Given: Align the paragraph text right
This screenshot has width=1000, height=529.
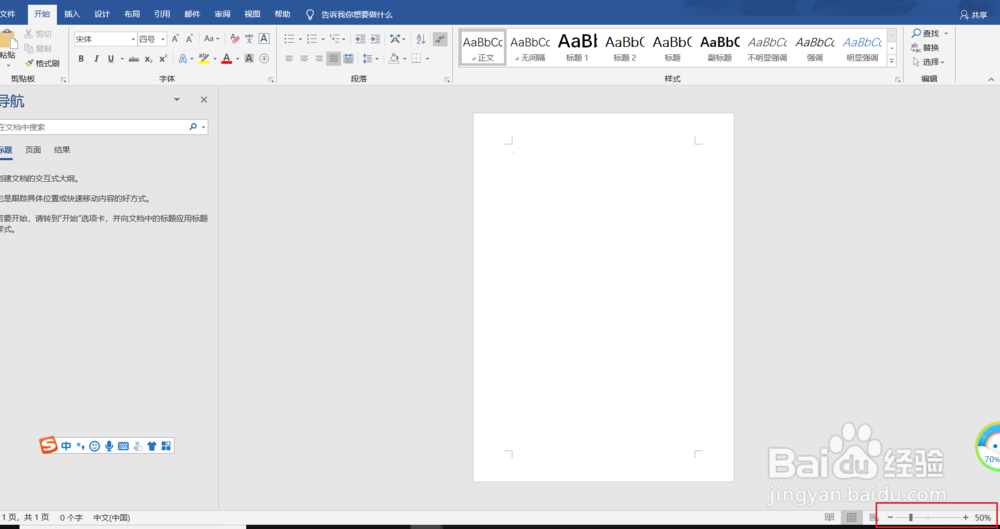Looking at the screenshot, I should point(318,59).
